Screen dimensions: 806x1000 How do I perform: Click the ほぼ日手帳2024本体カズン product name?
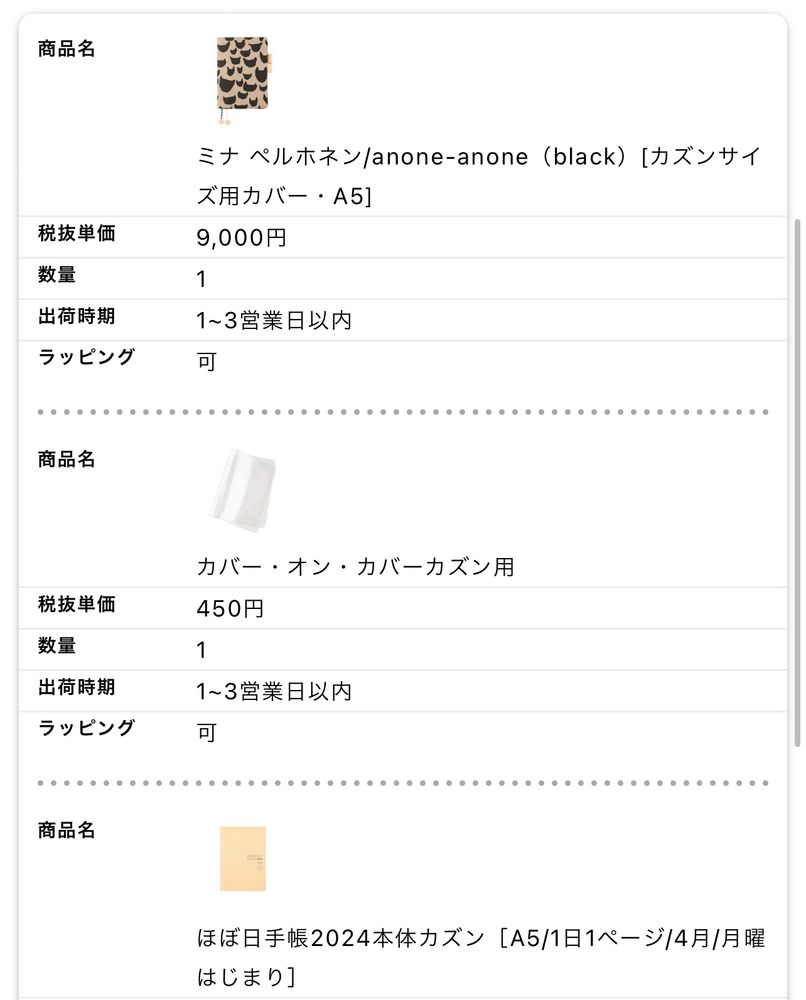click(x=481, y=957)
